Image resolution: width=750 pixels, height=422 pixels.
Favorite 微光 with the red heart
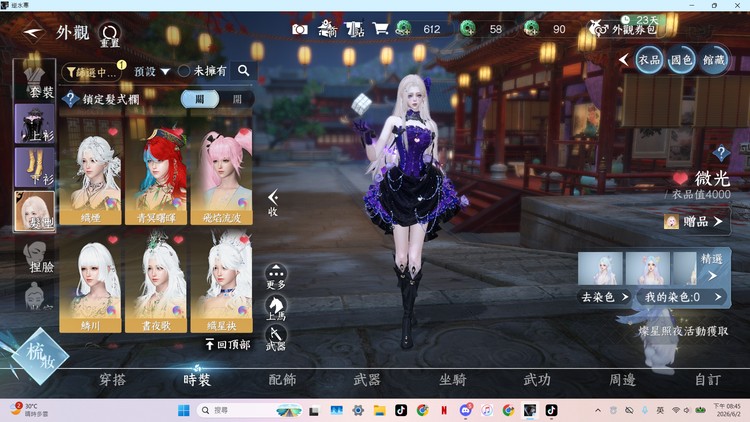[x=680, y=178]
